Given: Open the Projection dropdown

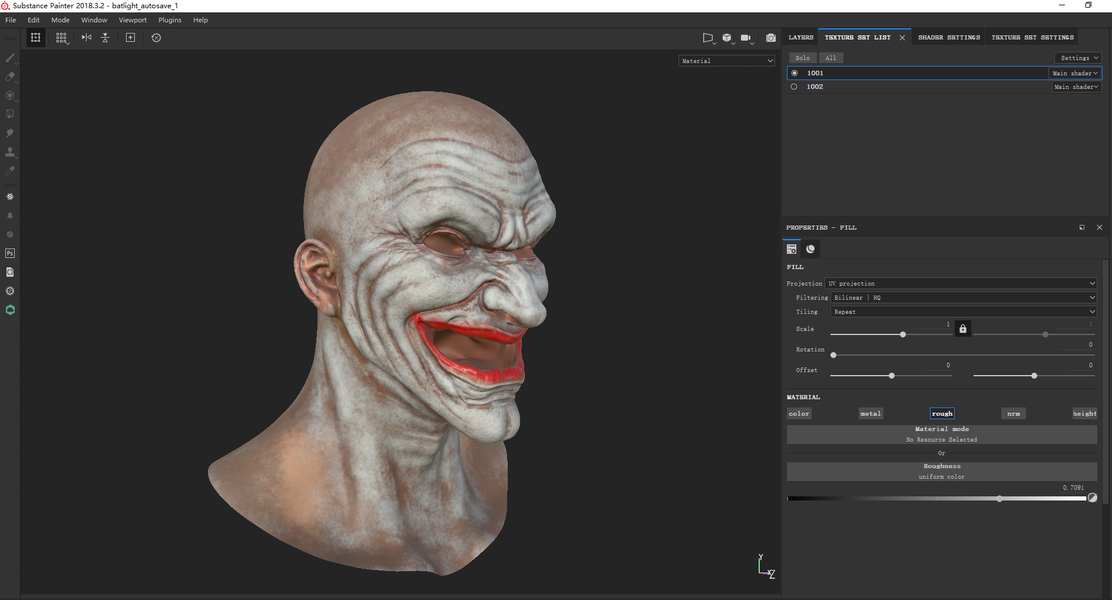Looking at the screenshot, I should tap(961, 284).
